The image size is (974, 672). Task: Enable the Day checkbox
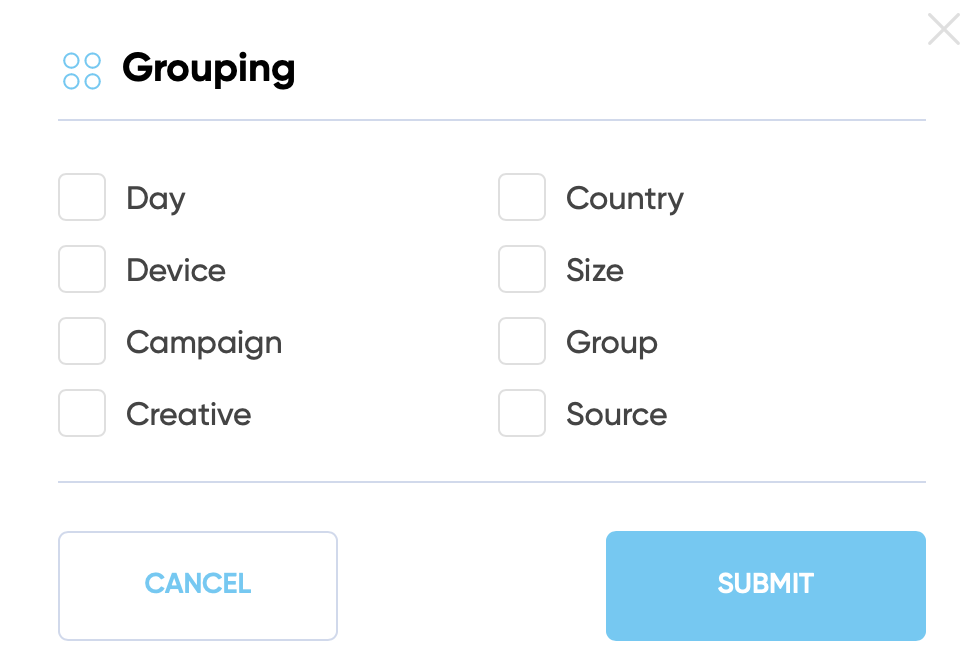[x=82, y=197]
